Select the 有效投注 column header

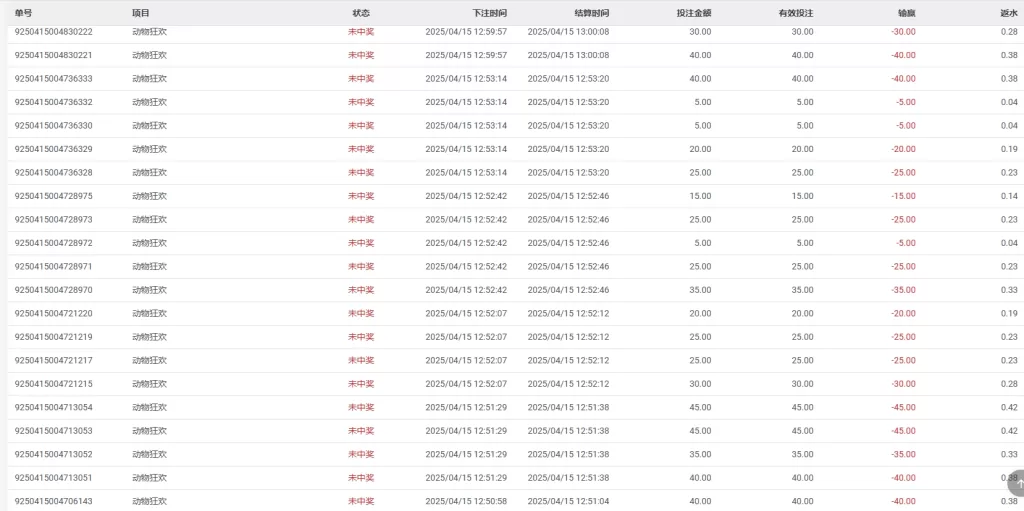coord(796,13)
